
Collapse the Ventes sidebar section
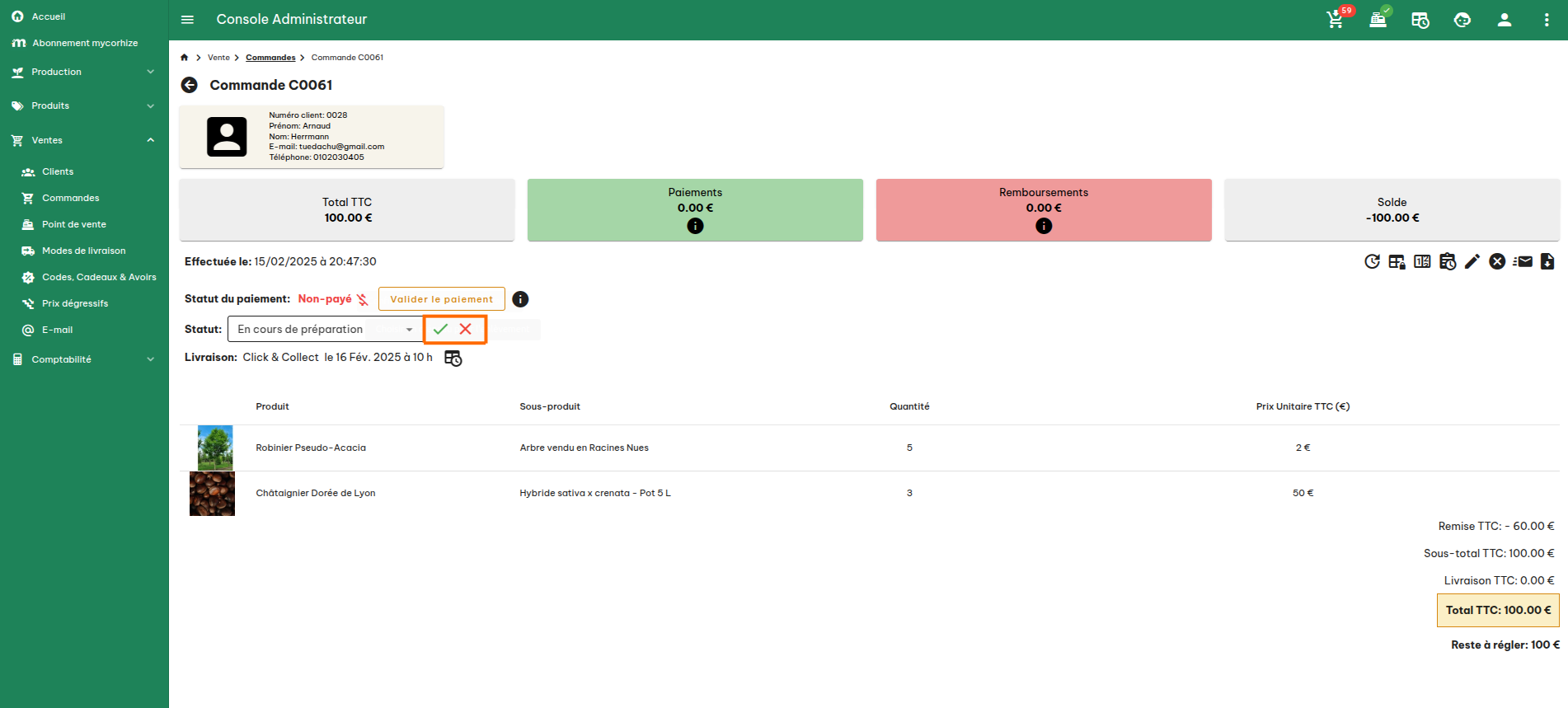pyautogui.click(x=84, y=140)
